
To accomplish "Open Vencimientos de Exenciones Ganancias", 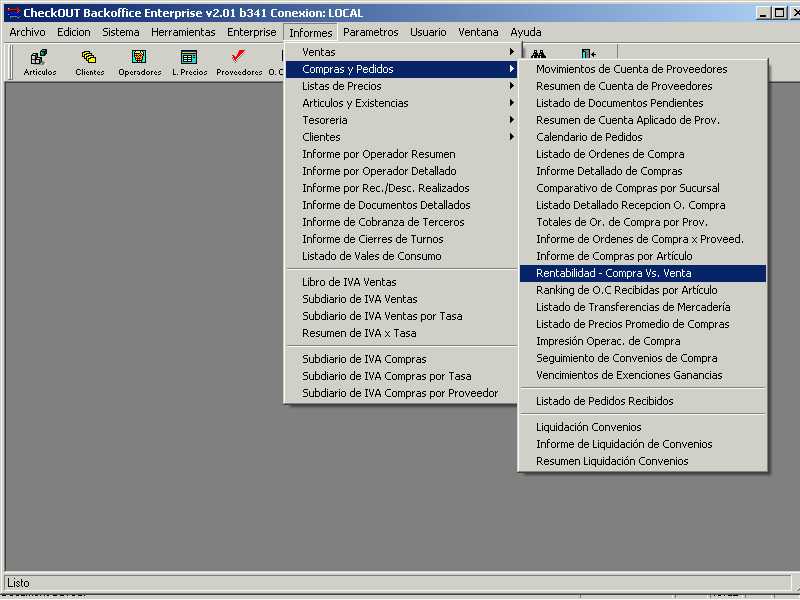I will [642, 376].
